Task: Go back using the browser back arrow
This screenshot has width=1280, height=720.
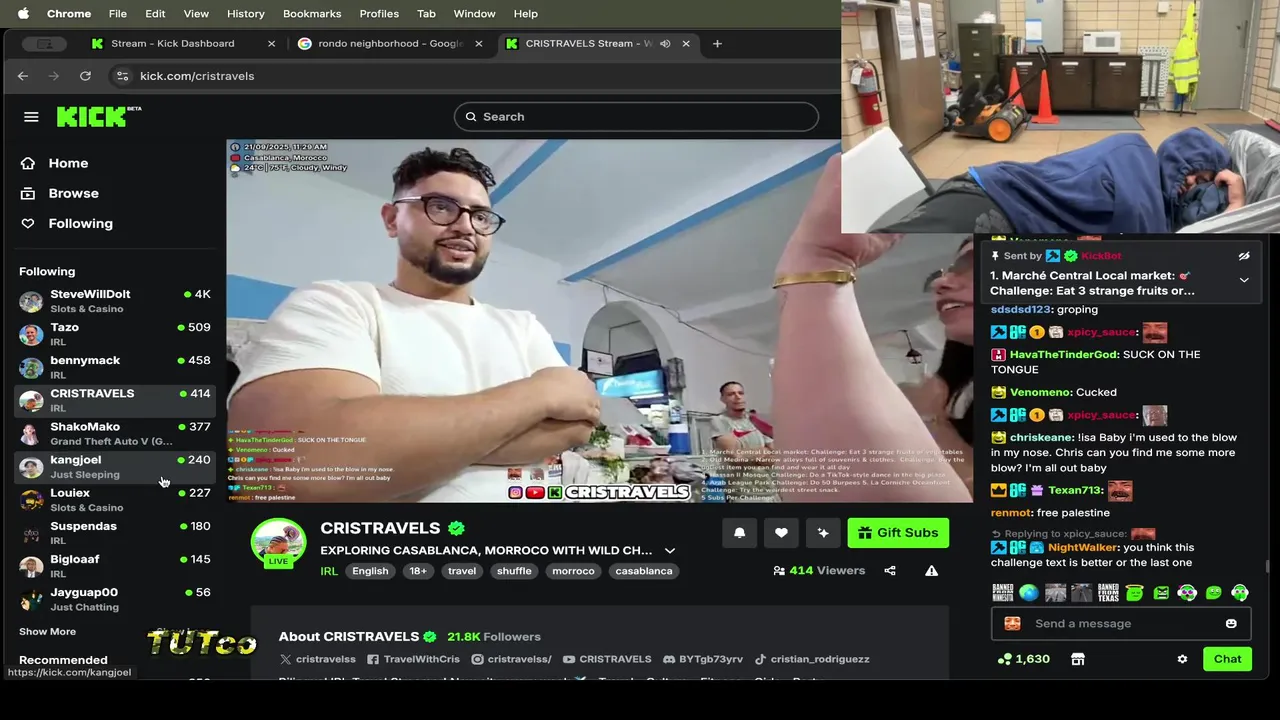Action: tap(23, 76)
